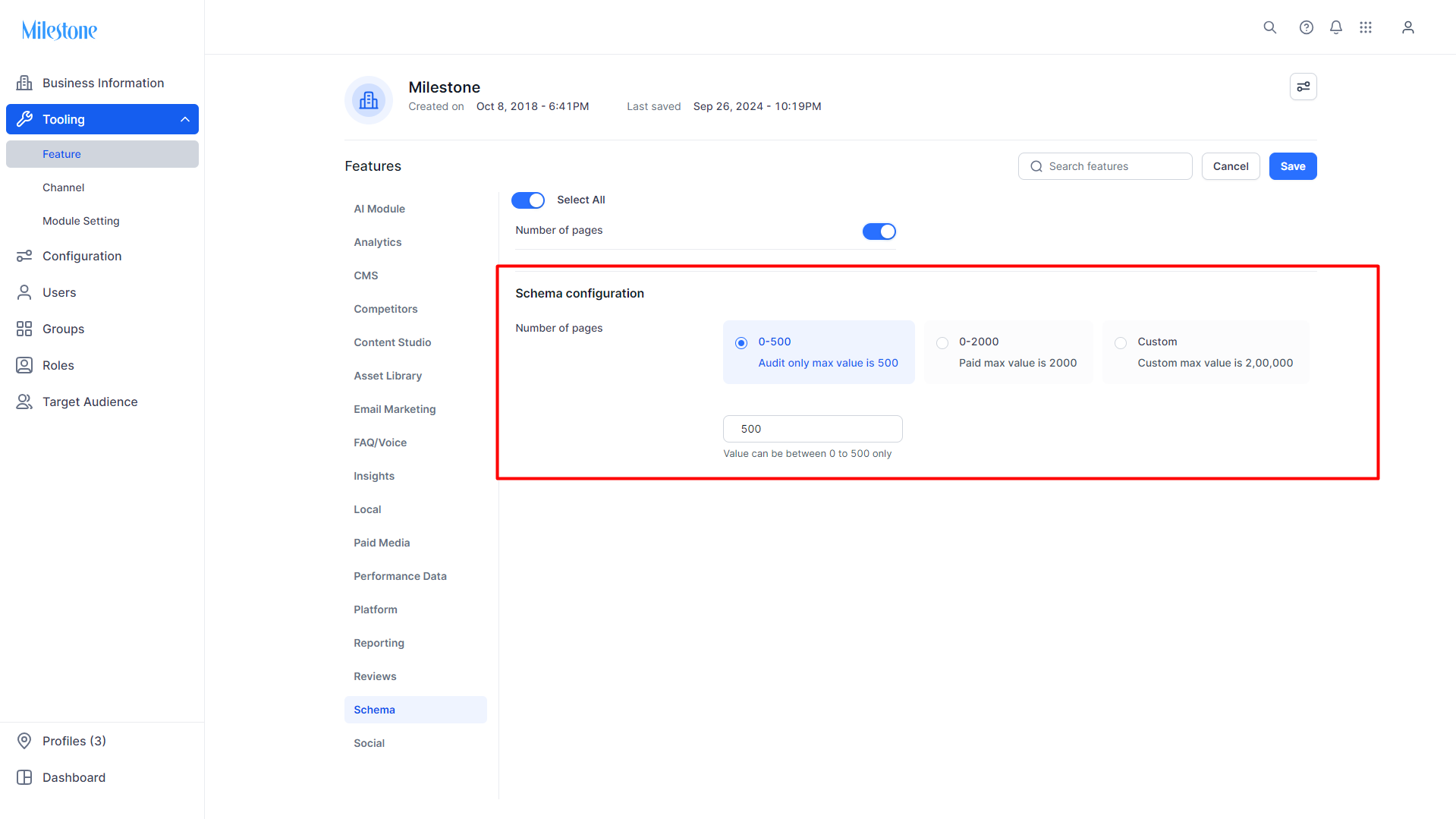Click the Last saved date text
Viewport: 1456px width, 819px height.
[x=757, y=106]
